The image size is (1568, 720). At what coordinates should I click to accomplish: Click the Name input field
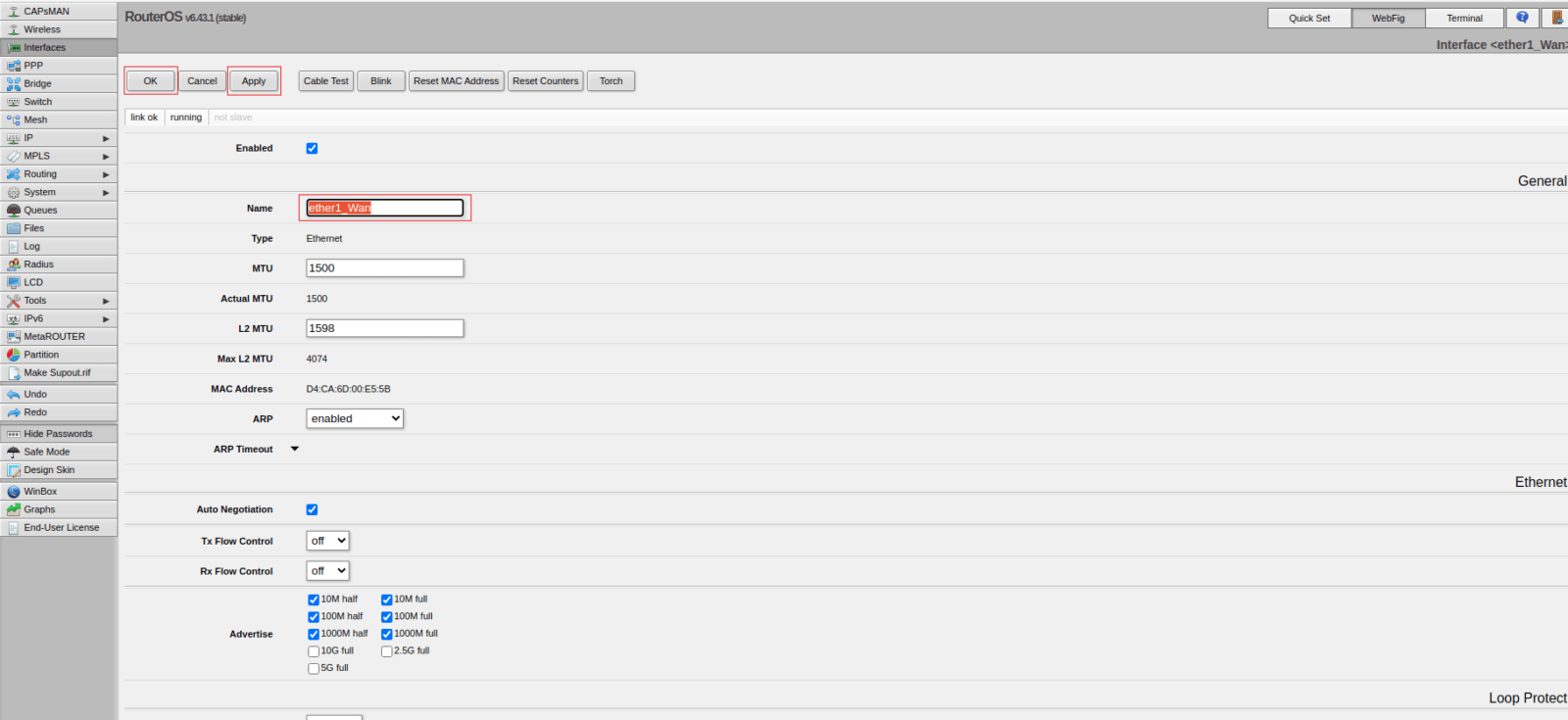[x=385, y=208]
